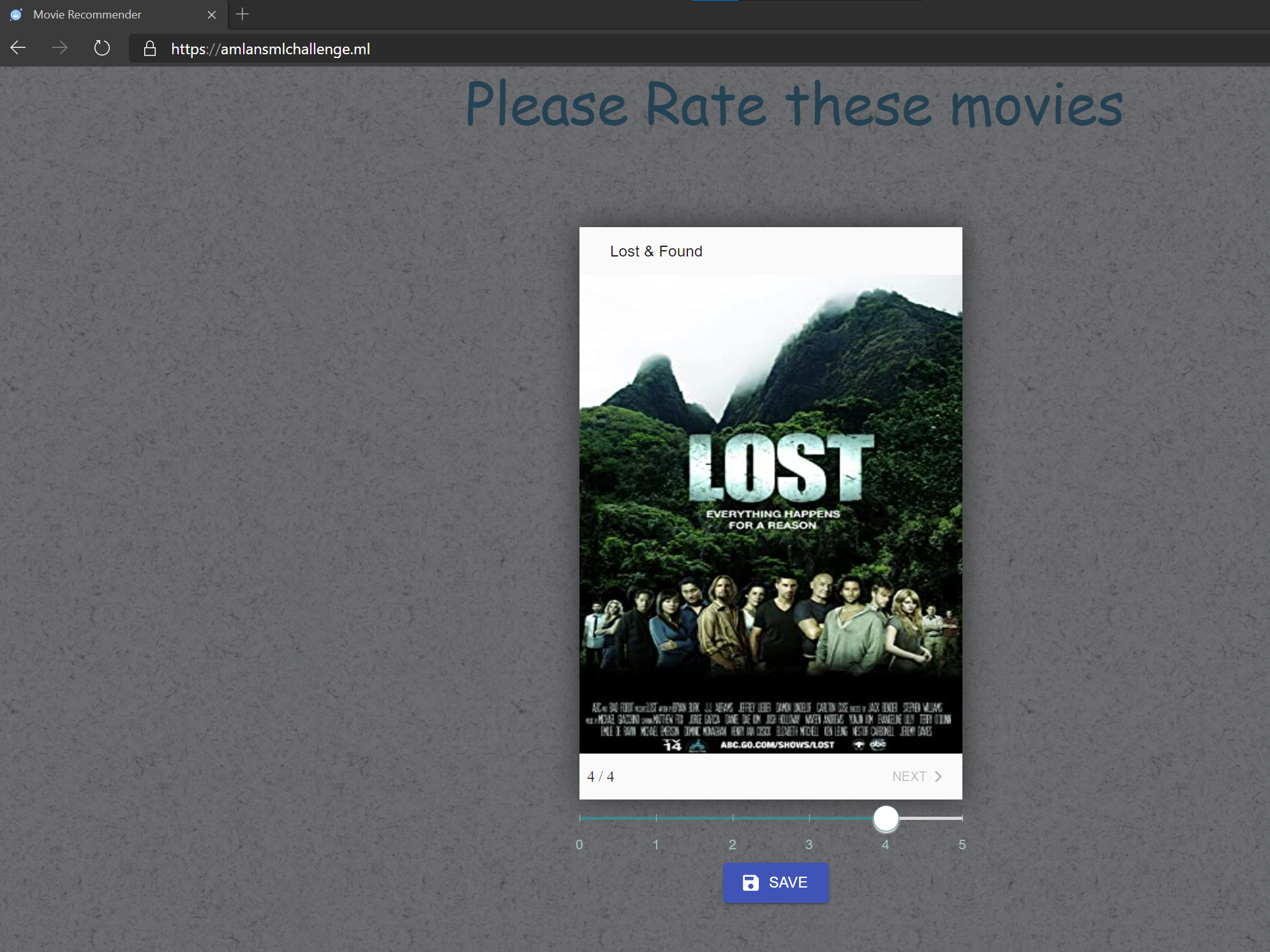Set rating to 3 on slider
The width and height of the screenshot is (1270, 952).
[809, 818]
